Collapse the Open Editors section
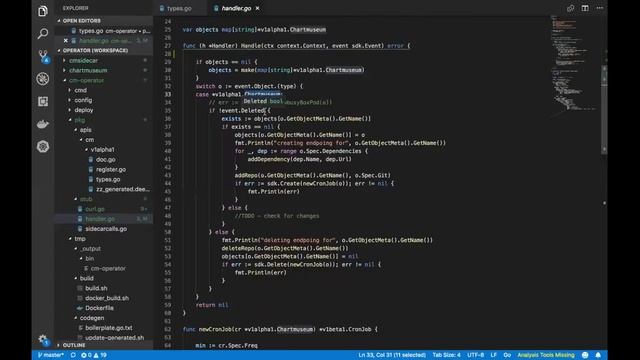This screenshot has height=360, width=640. [82, 20]
